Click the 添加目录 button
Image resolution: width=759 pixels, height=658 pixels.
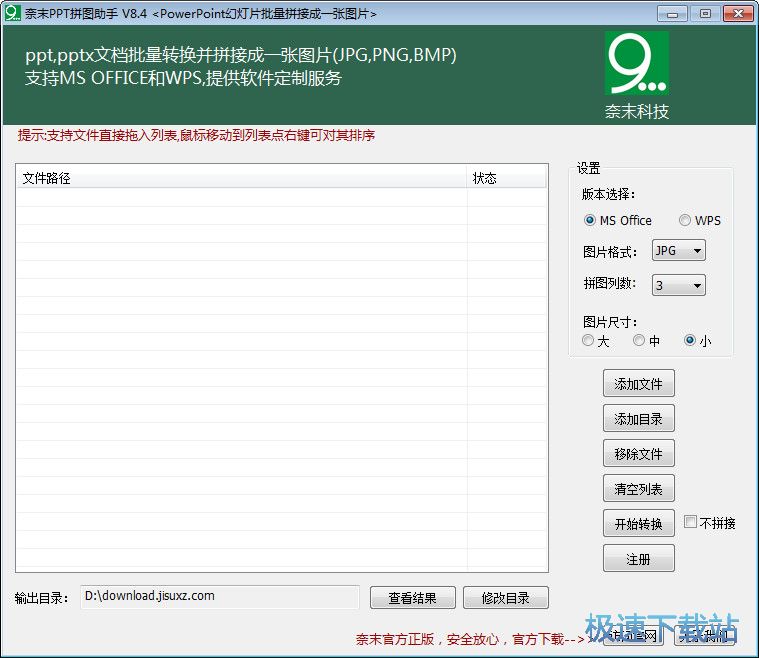pyautogui.click(x=639, y=419)
